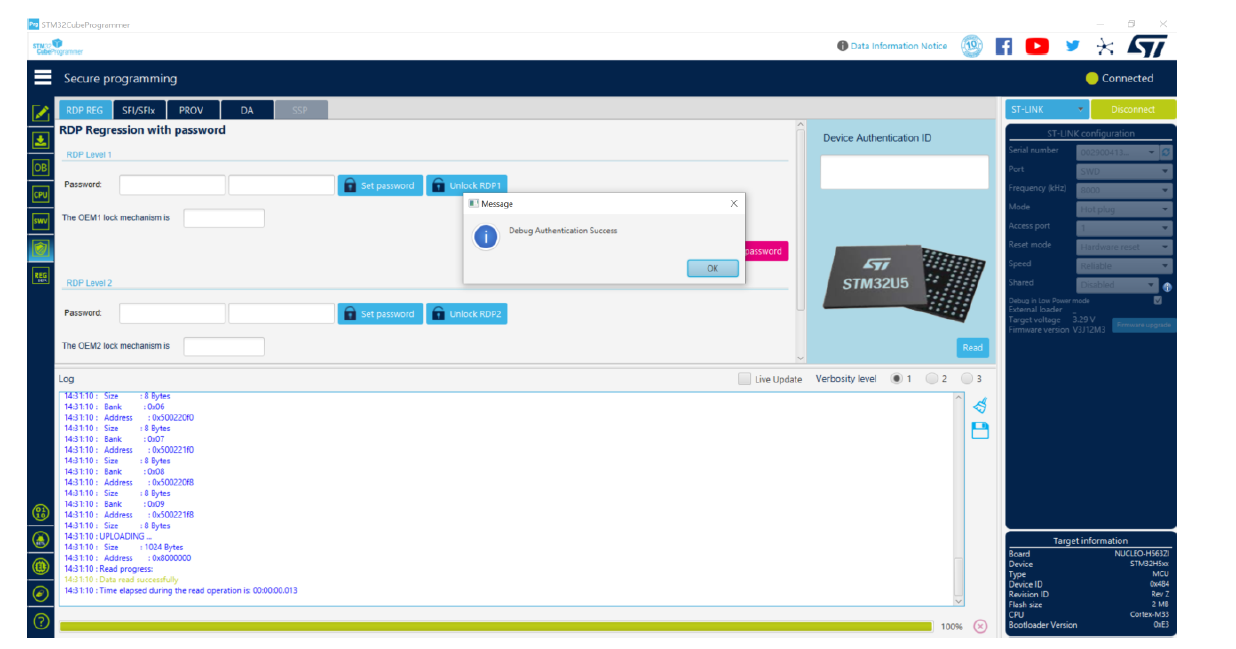The height and width of the screenshot is (649, 1236).
Task: Click the 10 years anniversary badge
Action: click(971, 46)
